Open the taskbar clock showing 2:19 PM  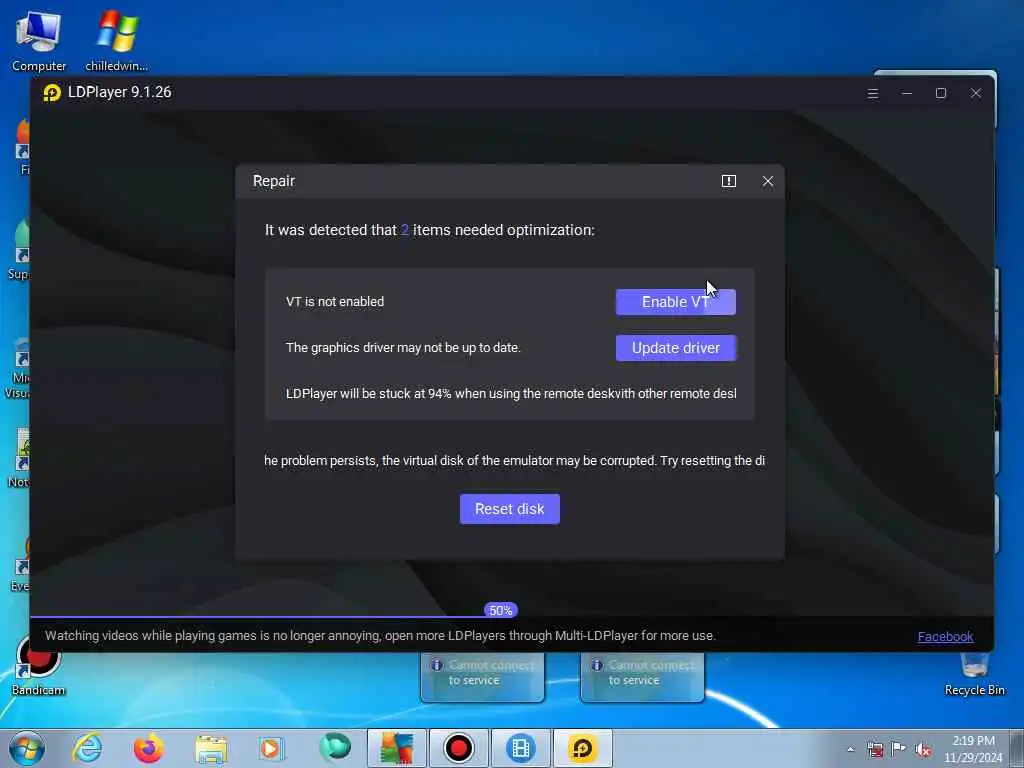click(x=973, y=749)
